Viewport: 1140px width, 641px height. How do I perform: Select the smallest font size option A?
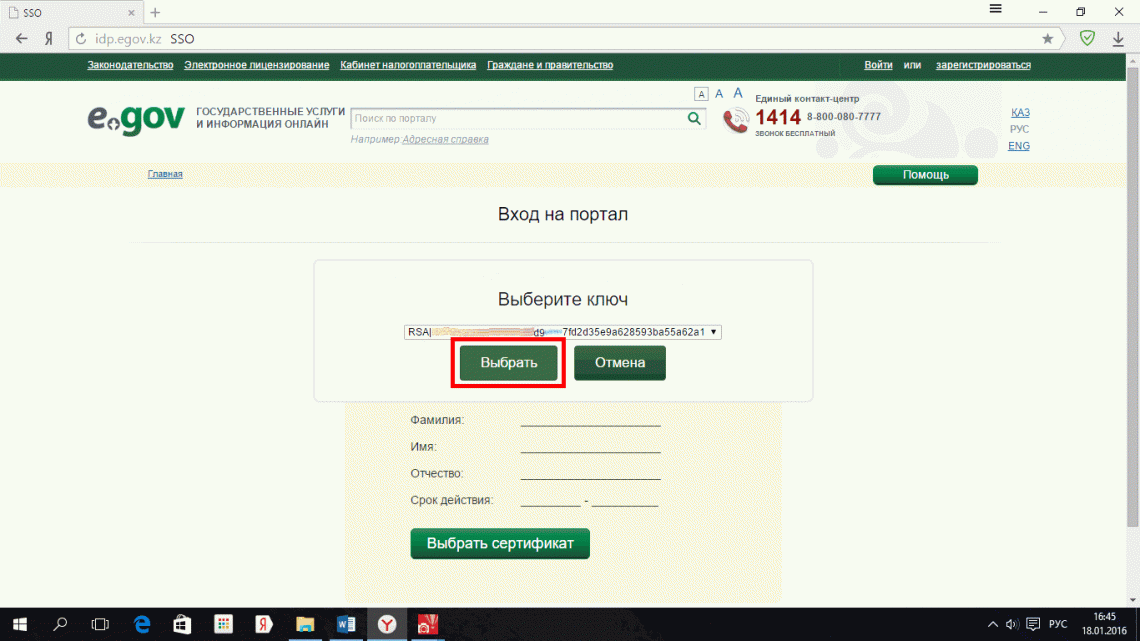701,93
